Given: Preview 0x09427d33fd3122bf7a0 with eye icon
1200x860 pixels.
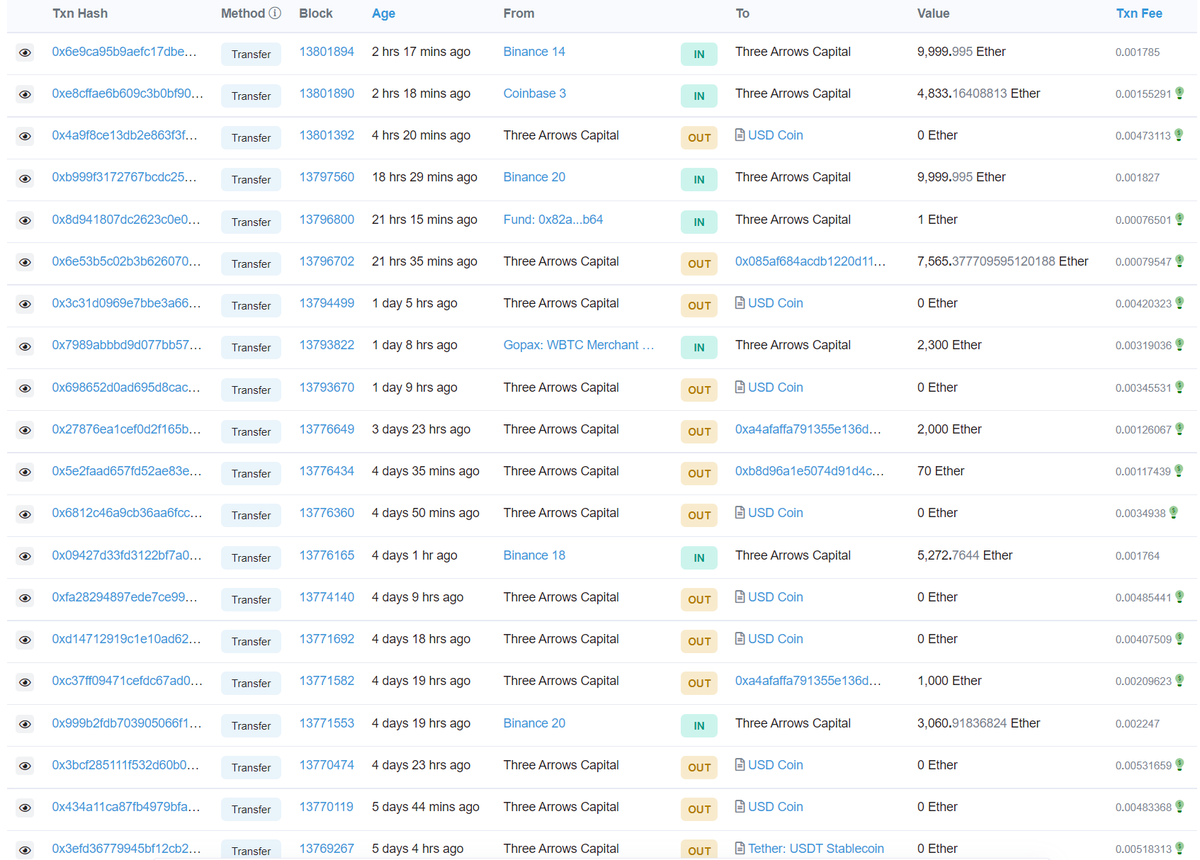Looking at the screenshot, I should click(x=25, y=557).
